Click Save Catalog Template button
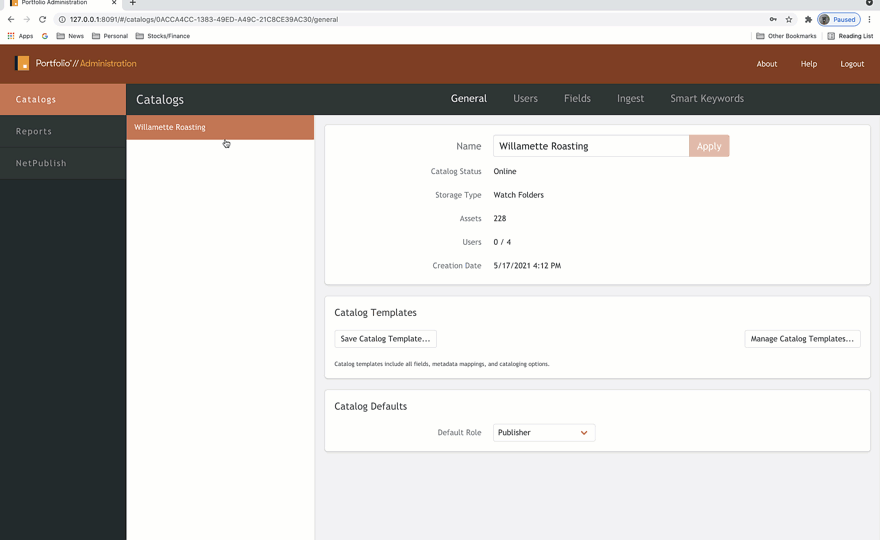Viewport: 880px width, 540px height. (385, 338)
